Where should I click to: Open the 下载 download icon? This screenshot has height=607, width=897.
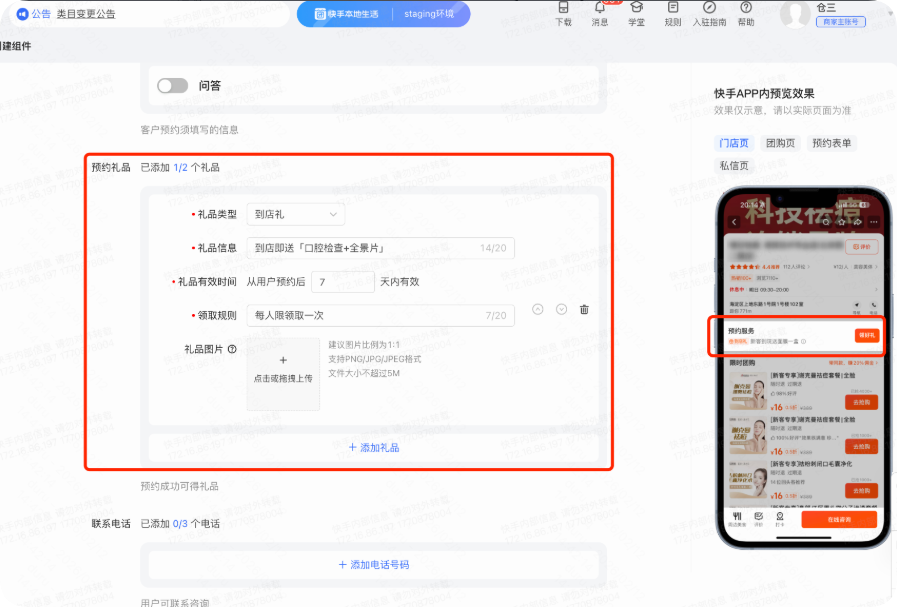pos(563,7)
